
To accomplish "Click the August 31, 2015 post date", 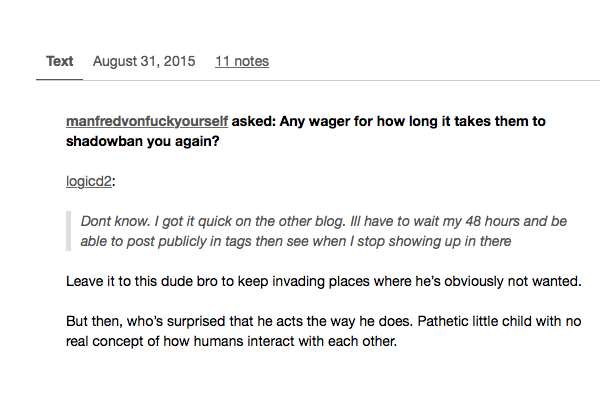I will tap(144, 61).
